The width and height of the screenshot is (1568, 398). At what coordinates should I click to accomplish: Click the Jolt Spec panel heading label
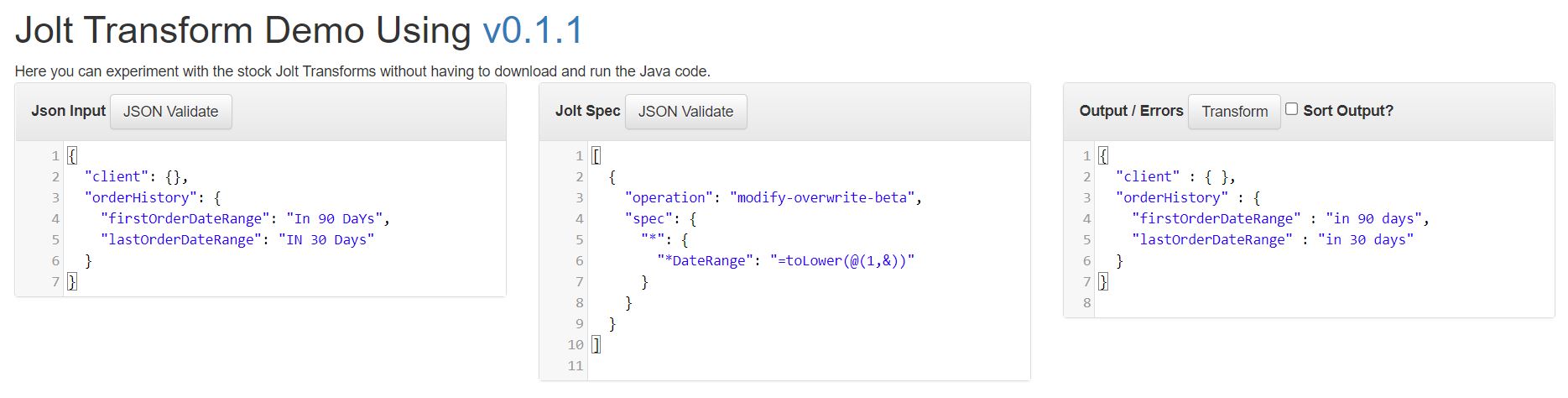click(x=587, y=111)
